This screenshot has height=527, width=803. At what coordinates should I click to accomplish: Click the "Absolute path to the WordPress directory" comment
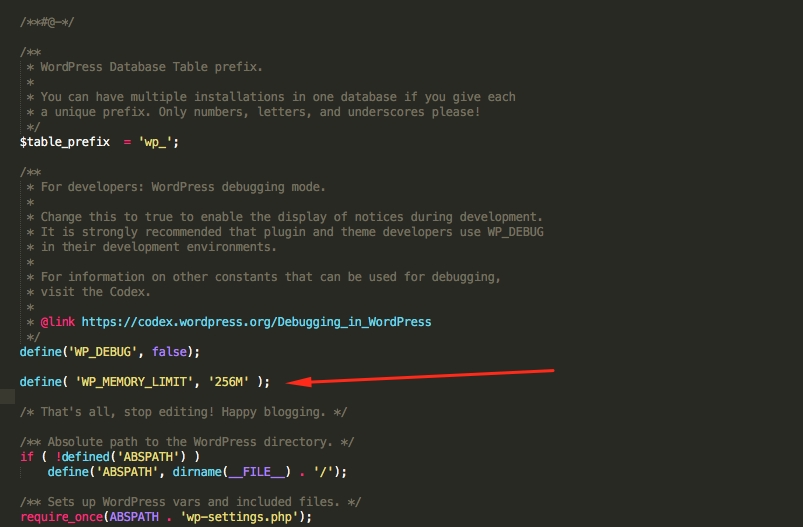tap(186, 442)
